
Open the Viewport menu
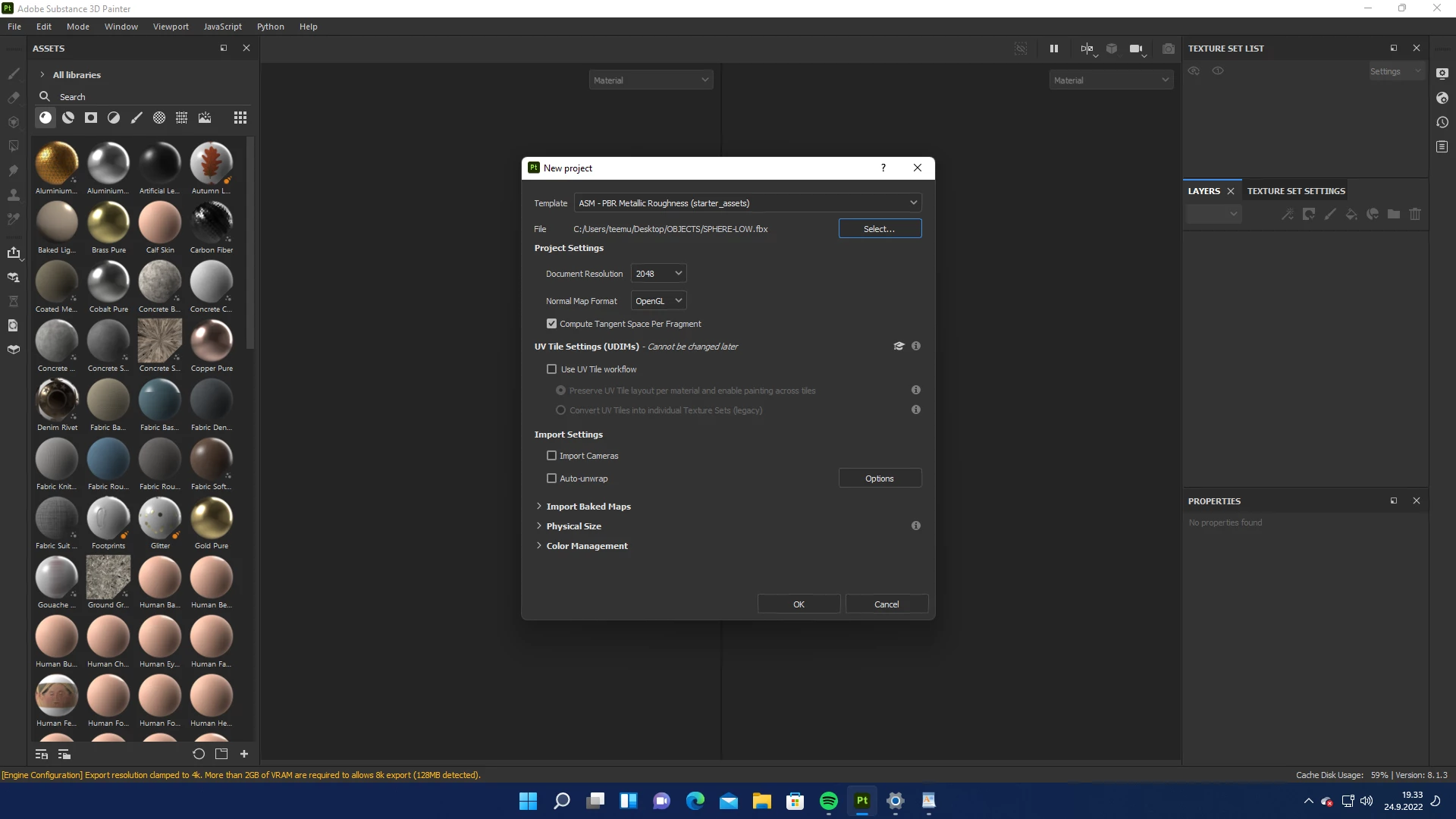pos(171,27)
